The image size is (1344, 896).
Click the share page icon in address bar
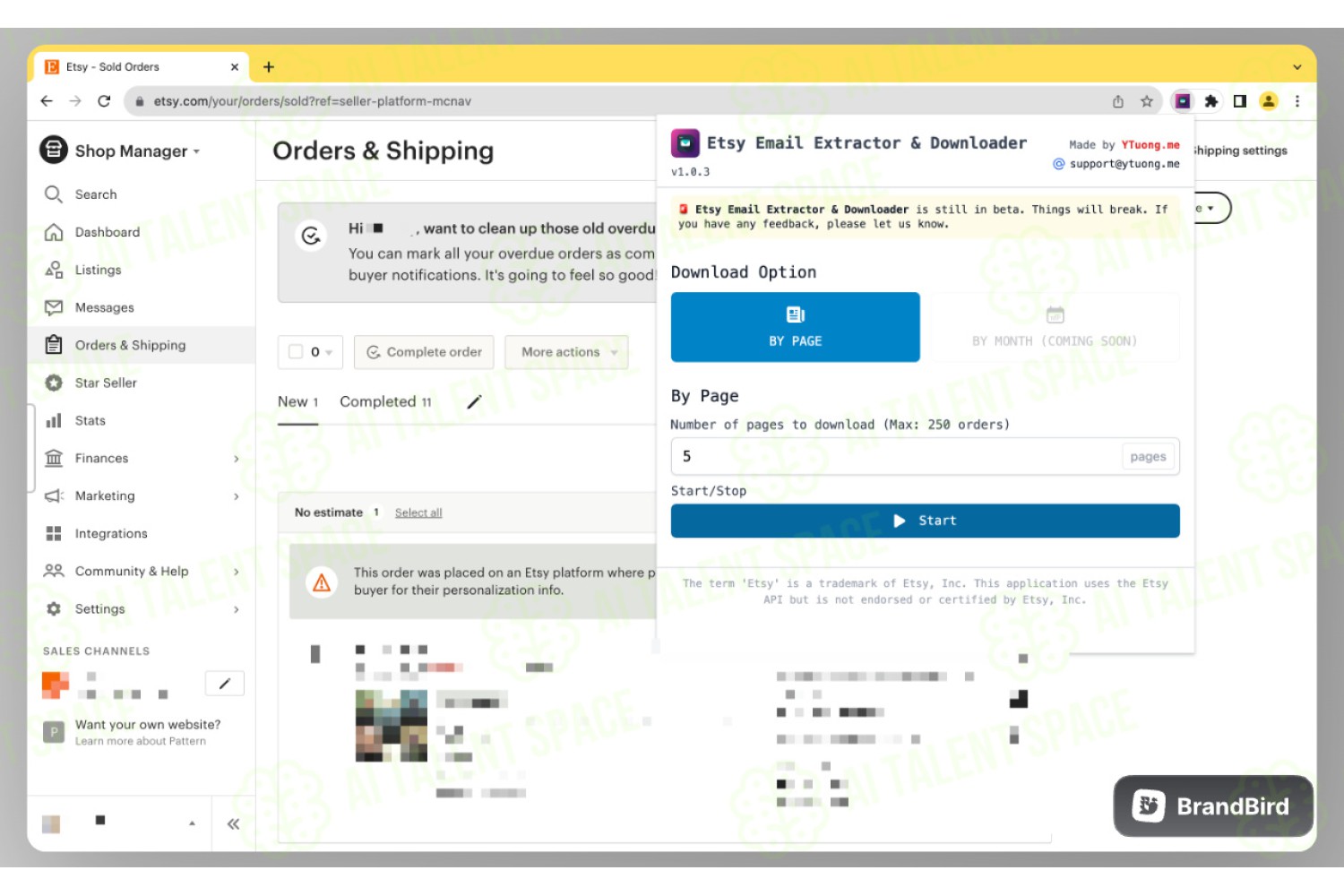click(x=1118, y=101)
